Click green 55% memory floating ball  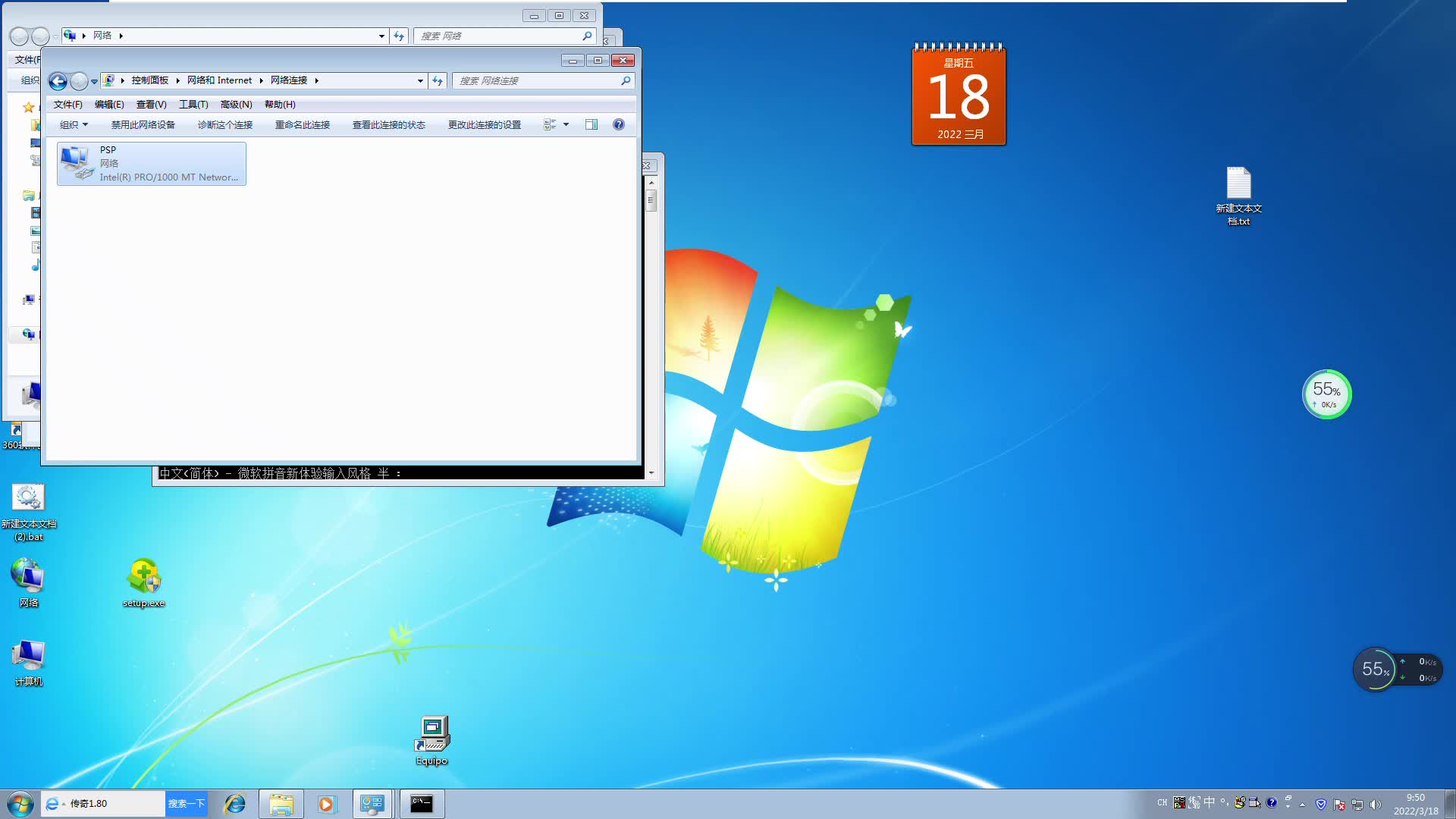coord(1326,394)
